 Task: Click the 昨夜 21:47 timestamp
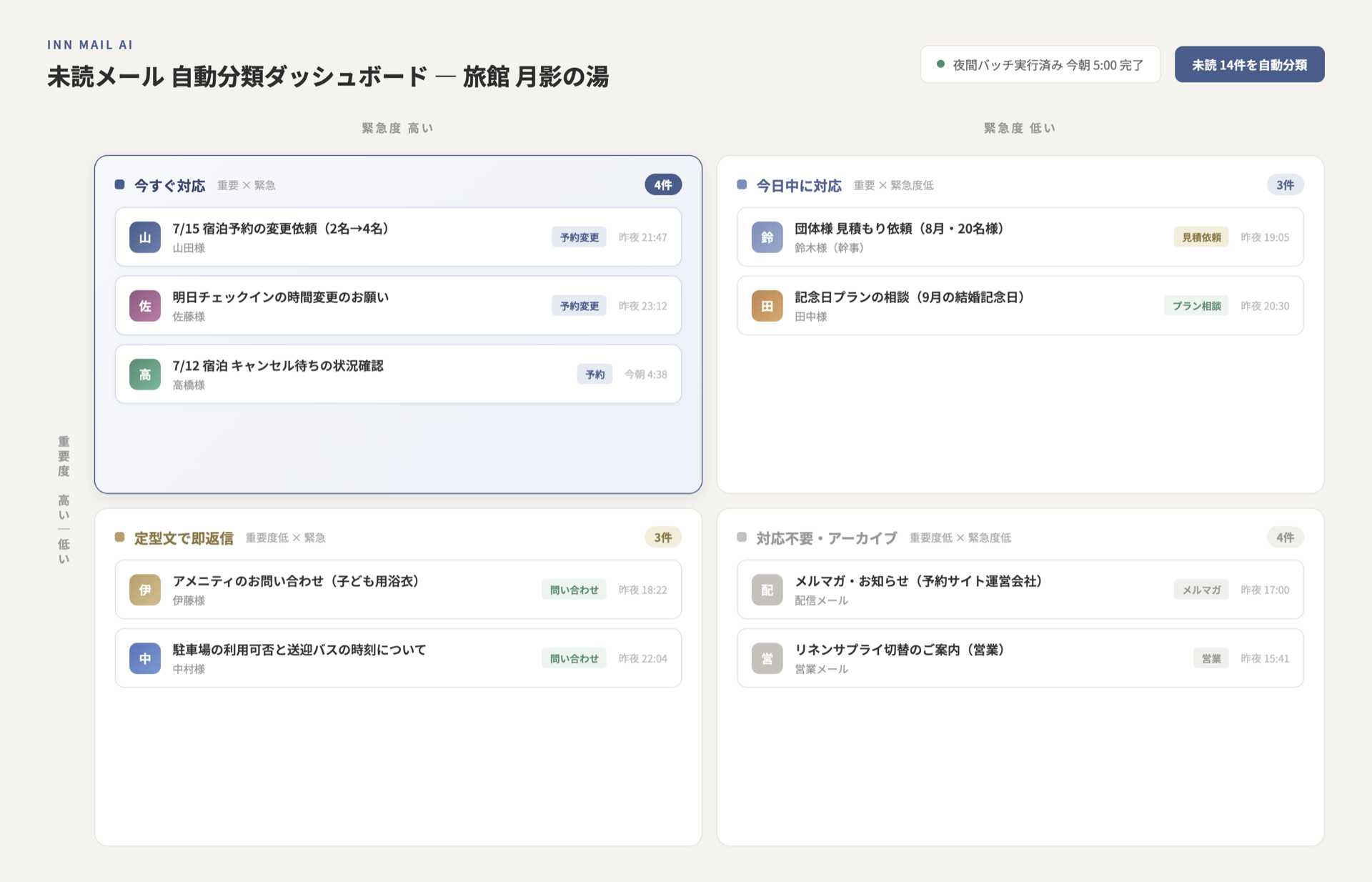point(642,237)
